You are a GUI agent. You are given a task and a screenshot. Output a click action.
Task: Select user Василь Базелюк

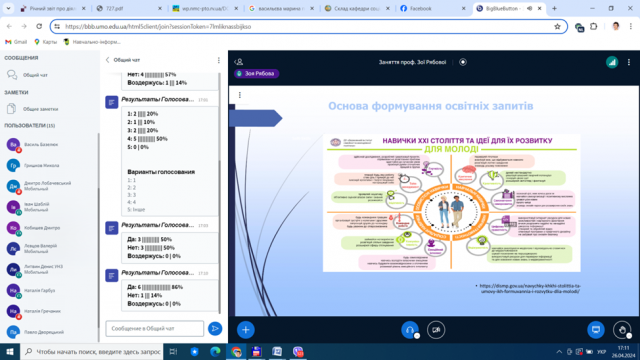click(x=41, y=144)
